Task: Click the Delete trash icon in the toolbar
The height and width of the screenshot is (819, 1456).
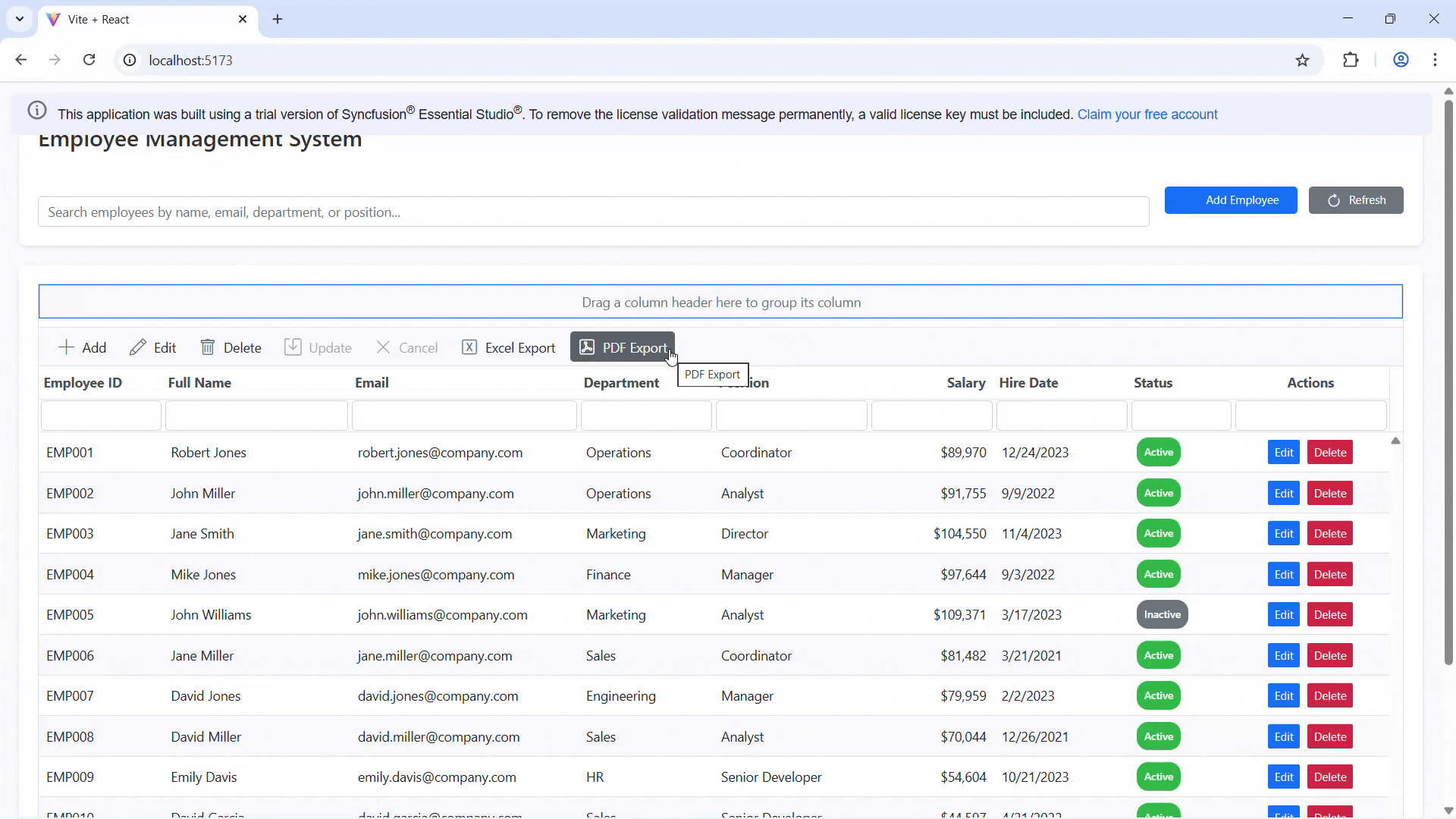Action: (208, 347)
